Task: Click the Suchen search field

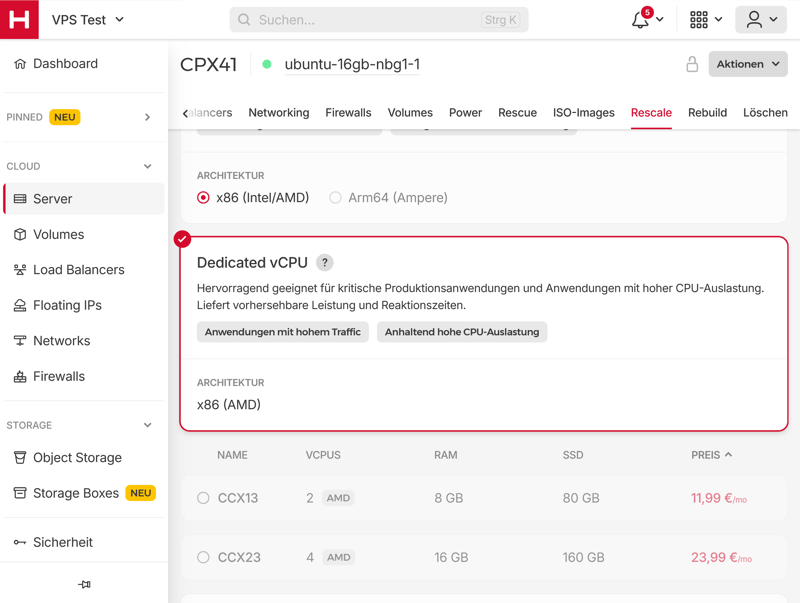Action: tap(379, 20)
